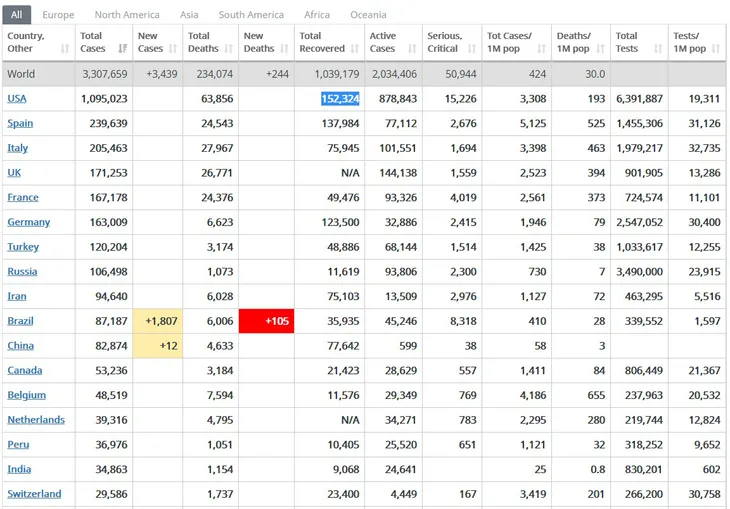Visit the Peru link
The image size is (730, 509).
click(x=18, y=444)
